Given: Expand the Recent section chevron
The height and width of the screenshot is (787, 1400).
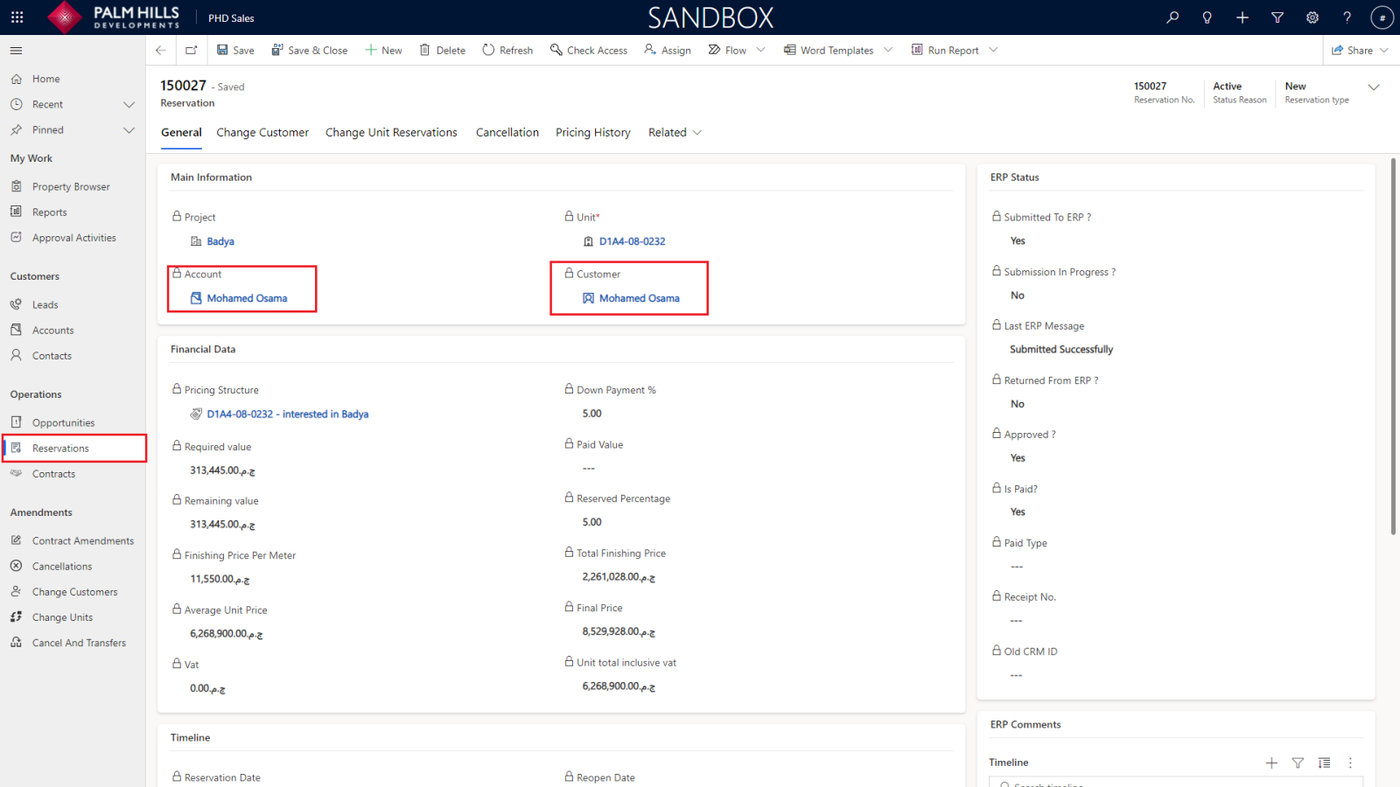Looking at the screenshot, I should tap(129, 104).
